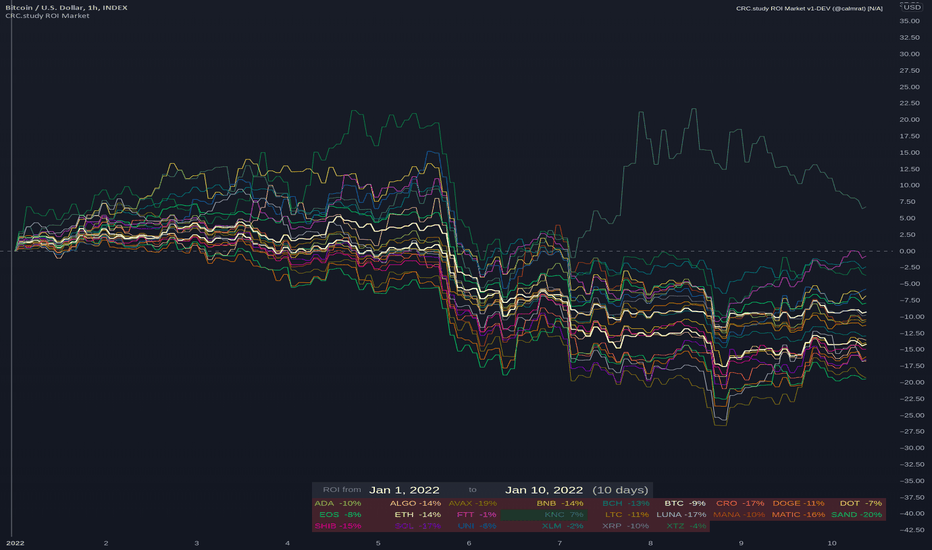Click the (10 days) duration text

(x=620, y=490)
